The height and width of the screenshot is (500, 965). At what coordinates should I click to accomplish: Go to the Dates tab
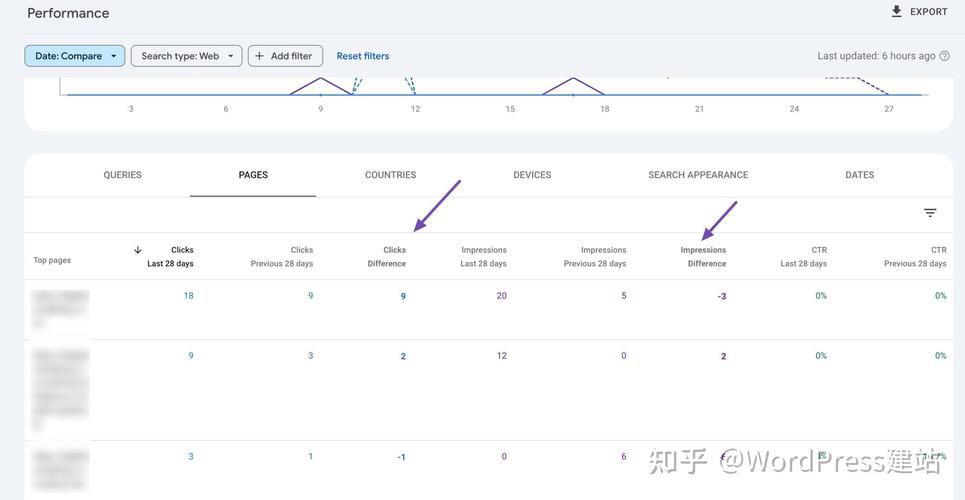tap(859, 175)
